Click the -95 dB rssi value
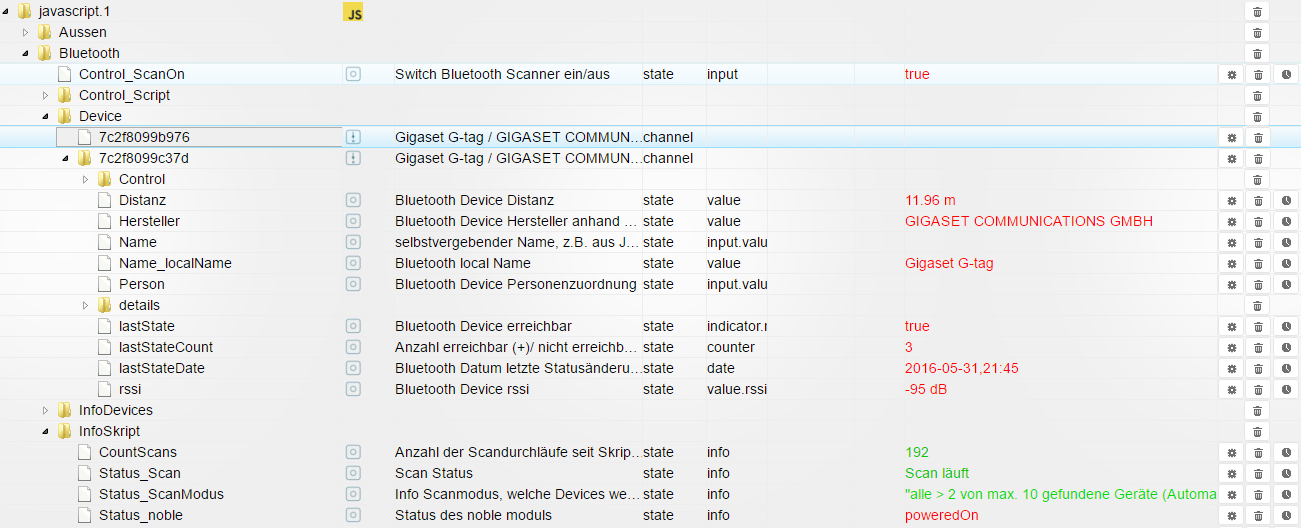This screenshot has width=1301, height=528. click(927, 389)
